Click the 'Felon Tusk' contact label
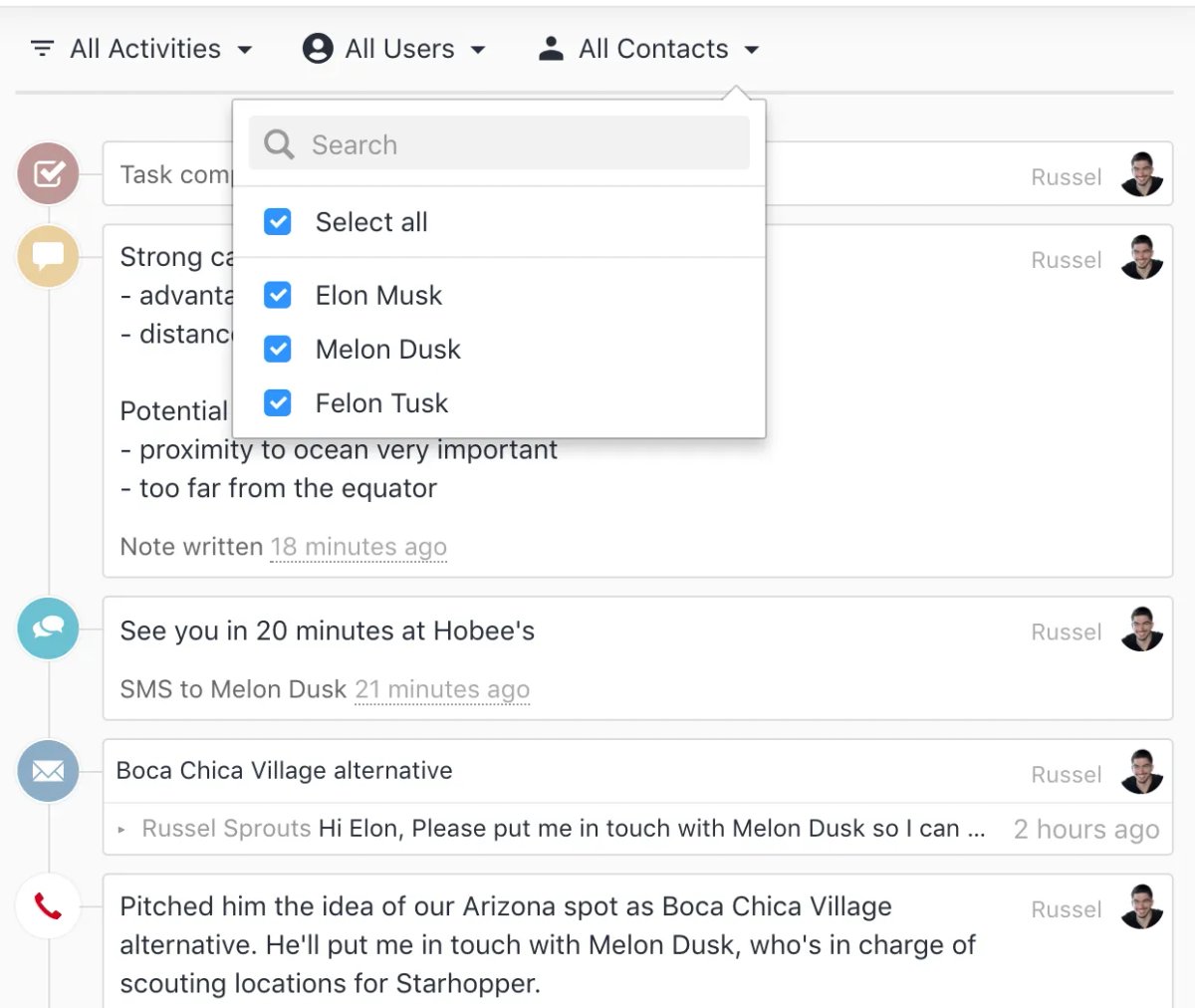The height and width of the screenshot is (1008, 1195). coord(381,402)
